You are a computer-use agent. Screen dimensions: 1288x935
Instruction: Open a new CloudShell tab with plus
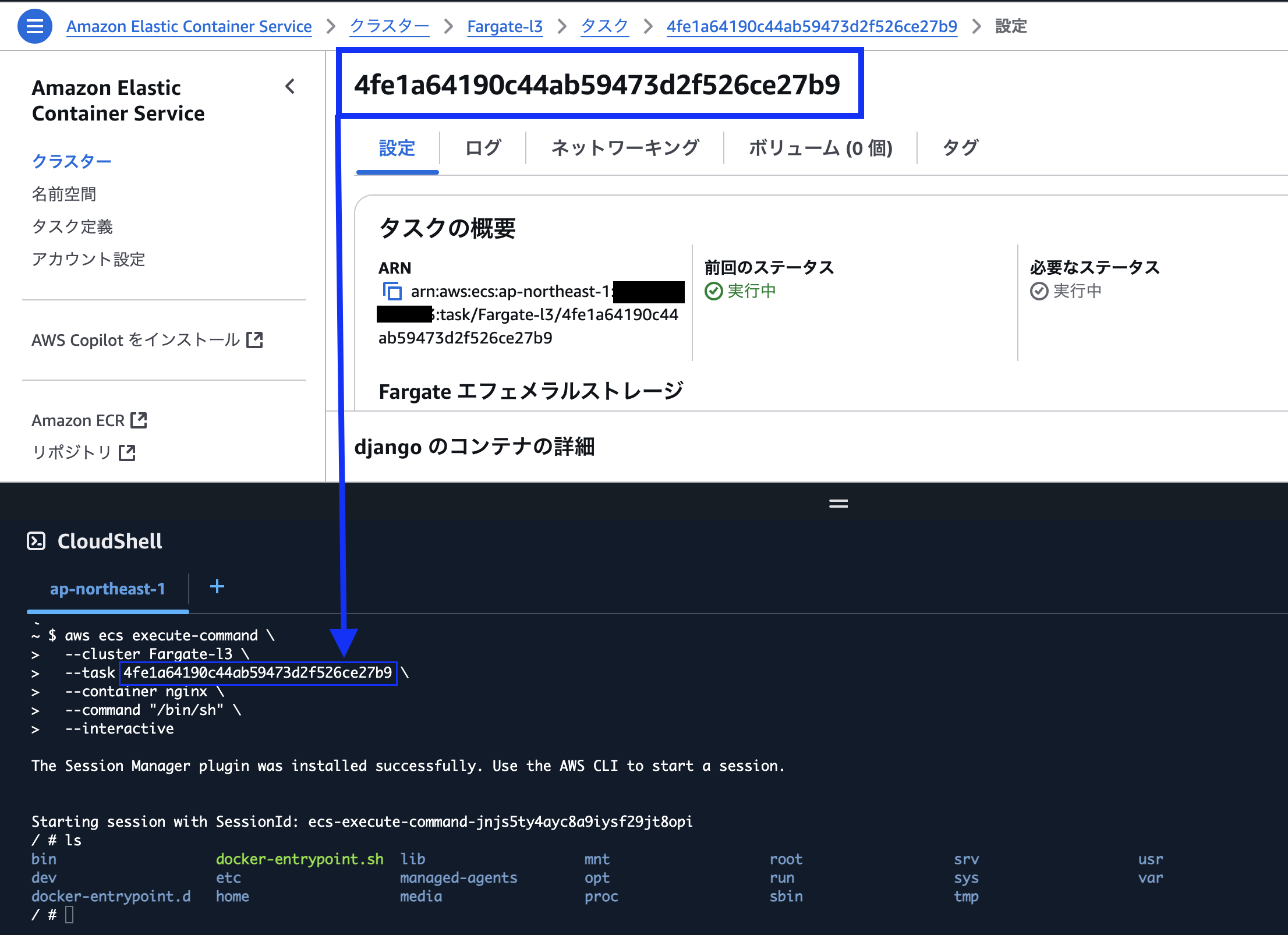click(x=217, y=586)
